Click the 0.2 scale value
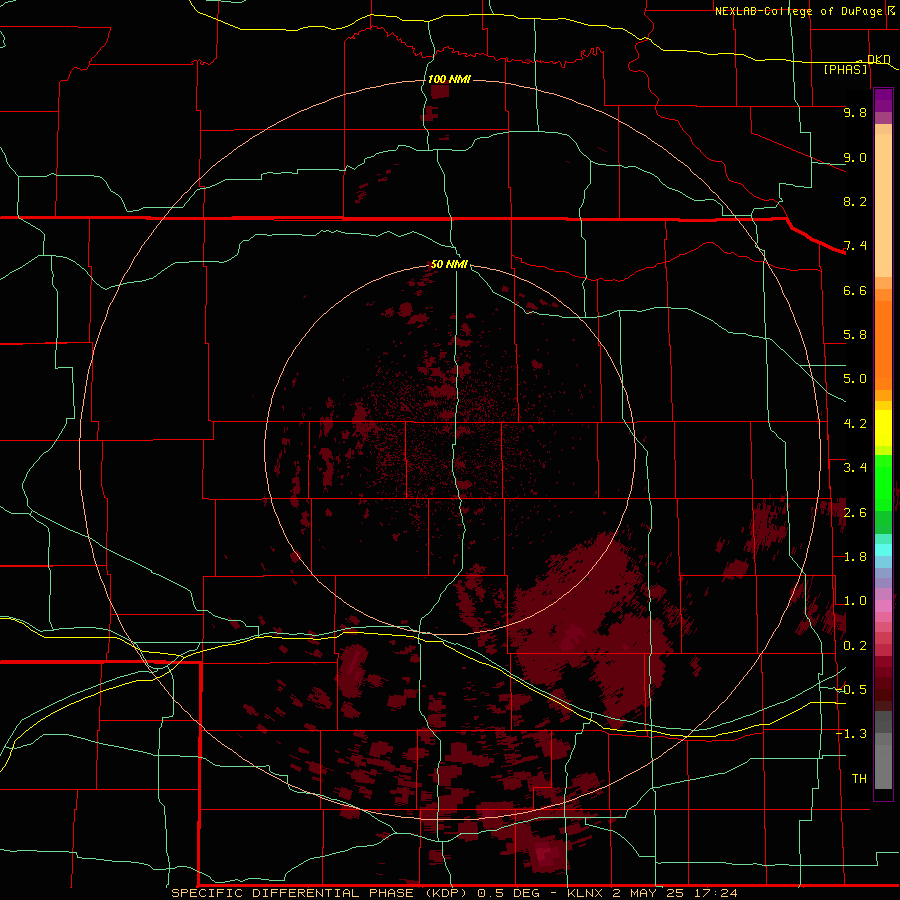This screenshot has height=900, width=900. pyautogui.click(x=855, y=646)
